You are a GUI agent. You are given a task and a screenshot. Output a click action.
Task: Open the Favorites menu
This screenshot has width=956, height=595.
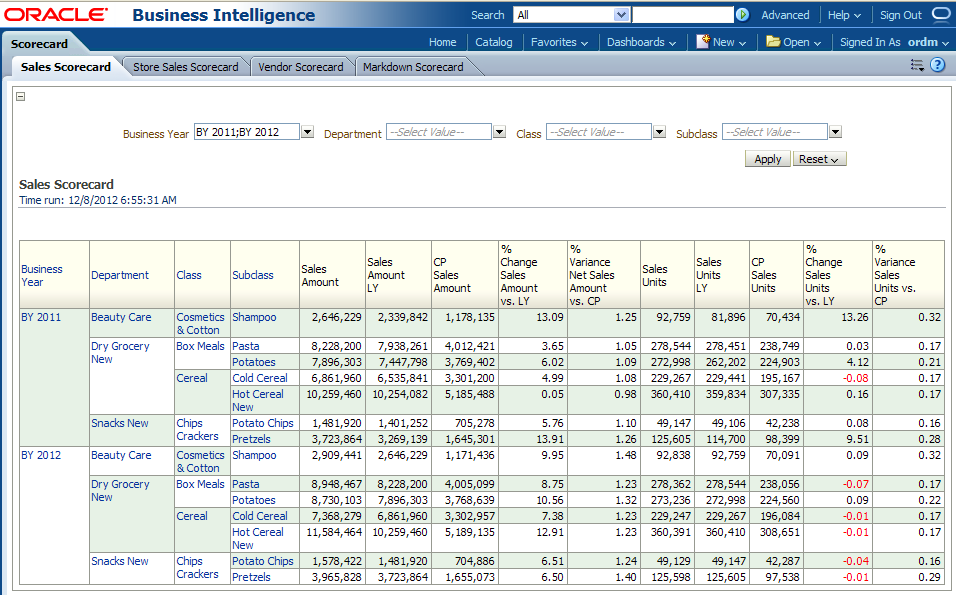click(x=559, y=42)
